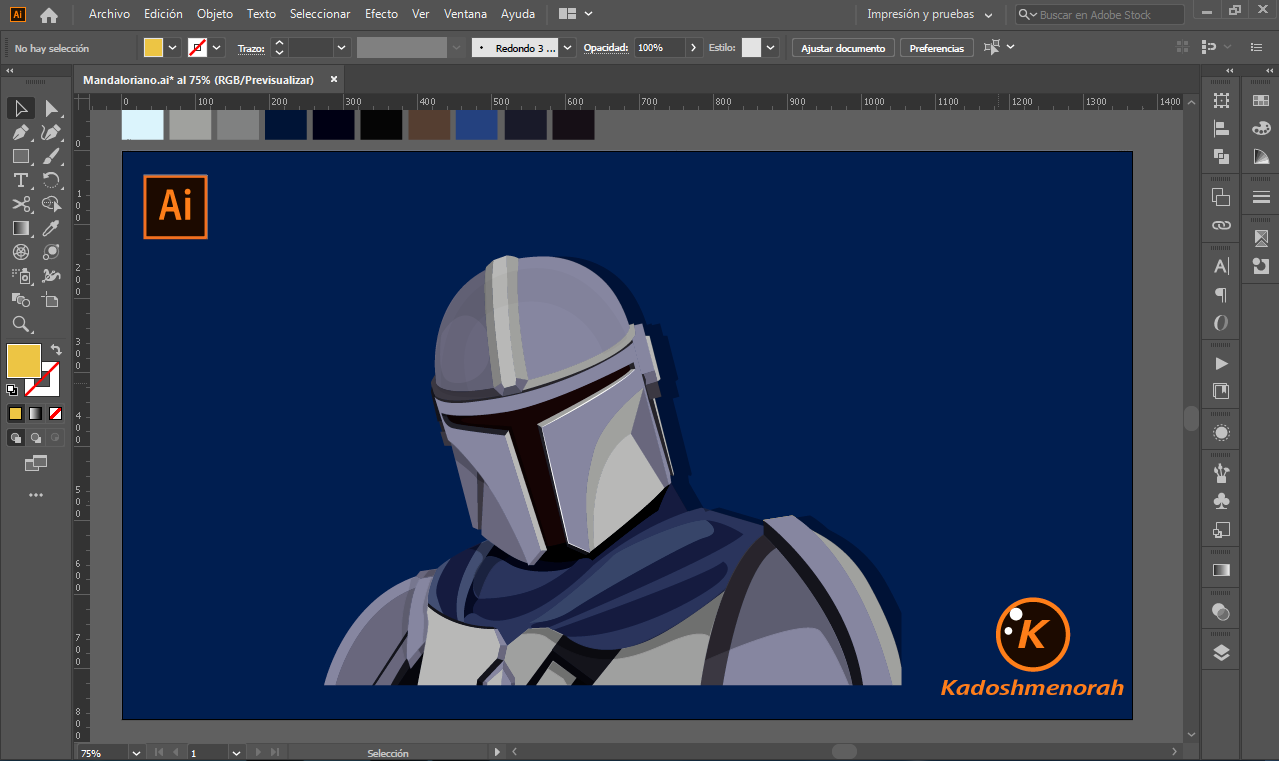Screen dimensions: 1279x761
Task: Select the Direct Selection tool
Action: 51,108
